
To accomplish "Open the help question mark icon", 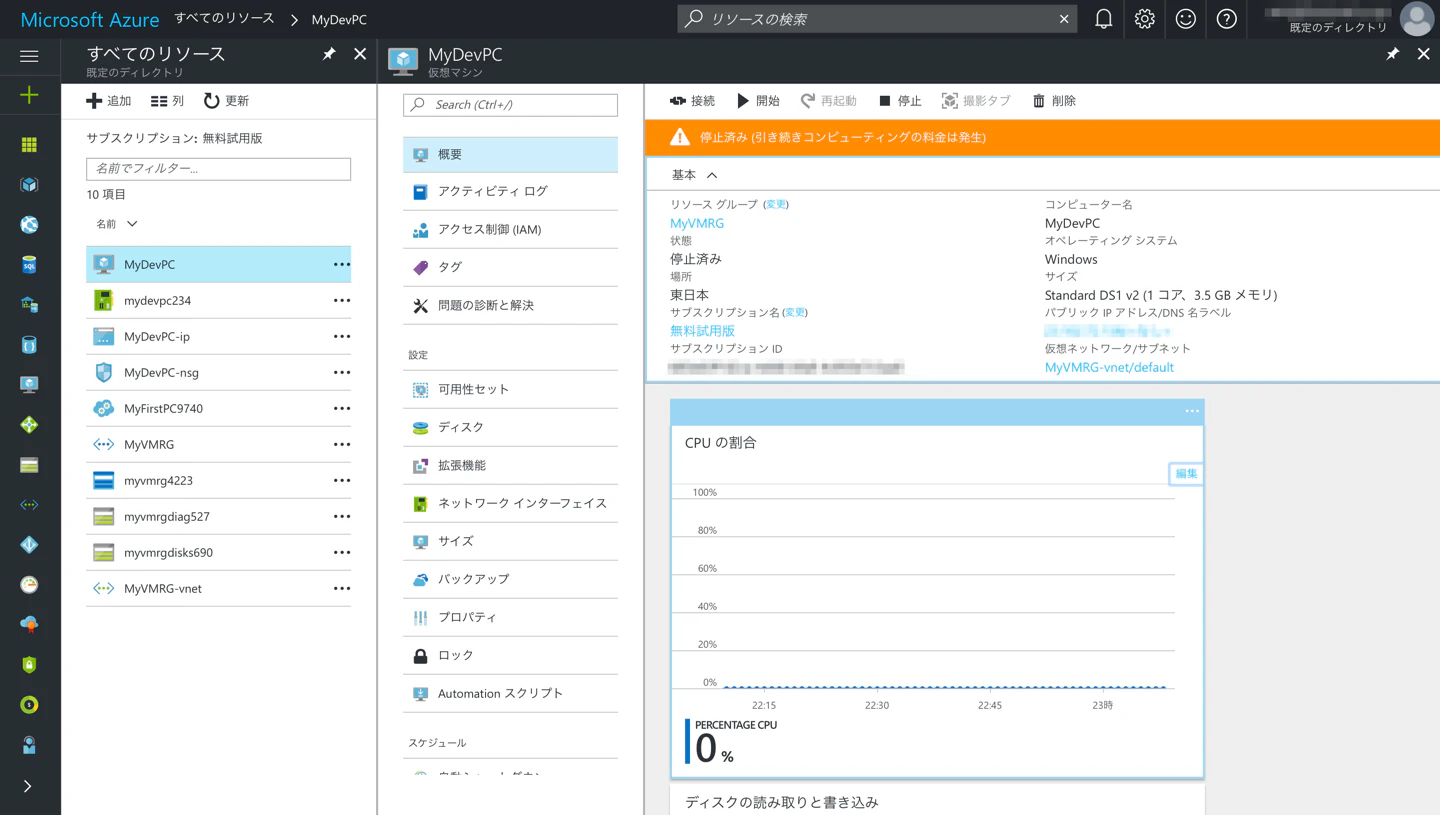I will [x=1226, y=19].
